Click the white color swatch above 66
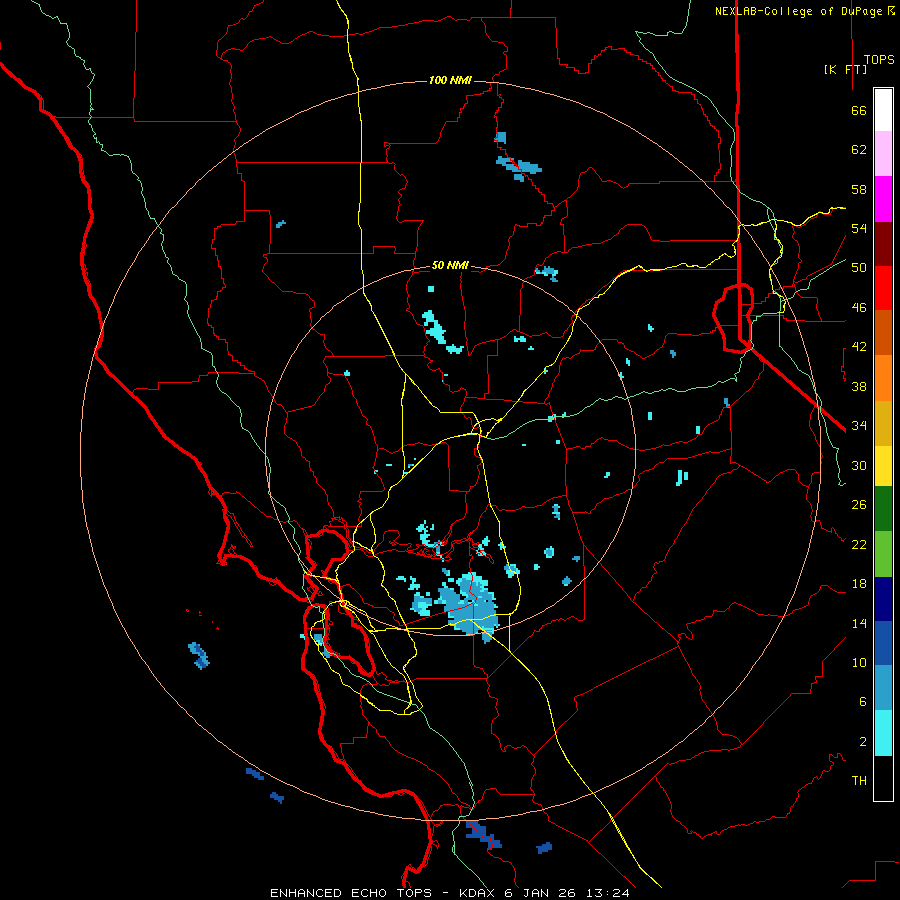900x900 pixels. pos(883,110)
